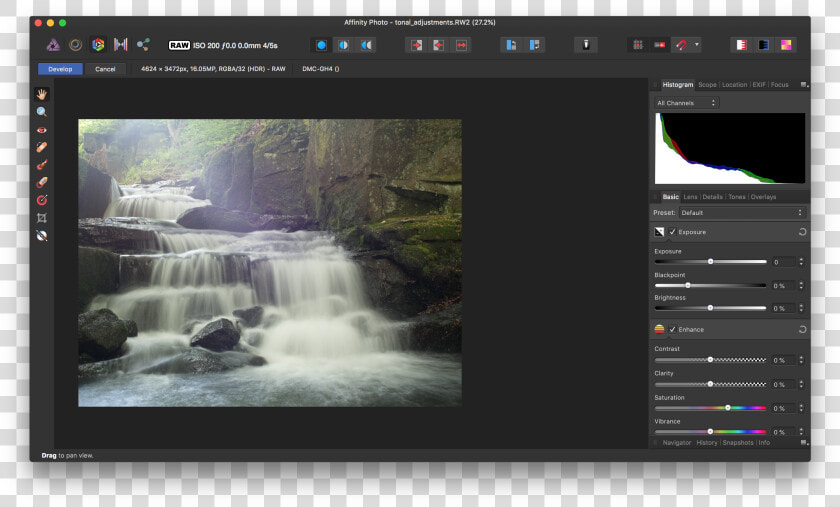Select the split view mode icon
This screenshot has height=507, width=840.
(343, 46)
